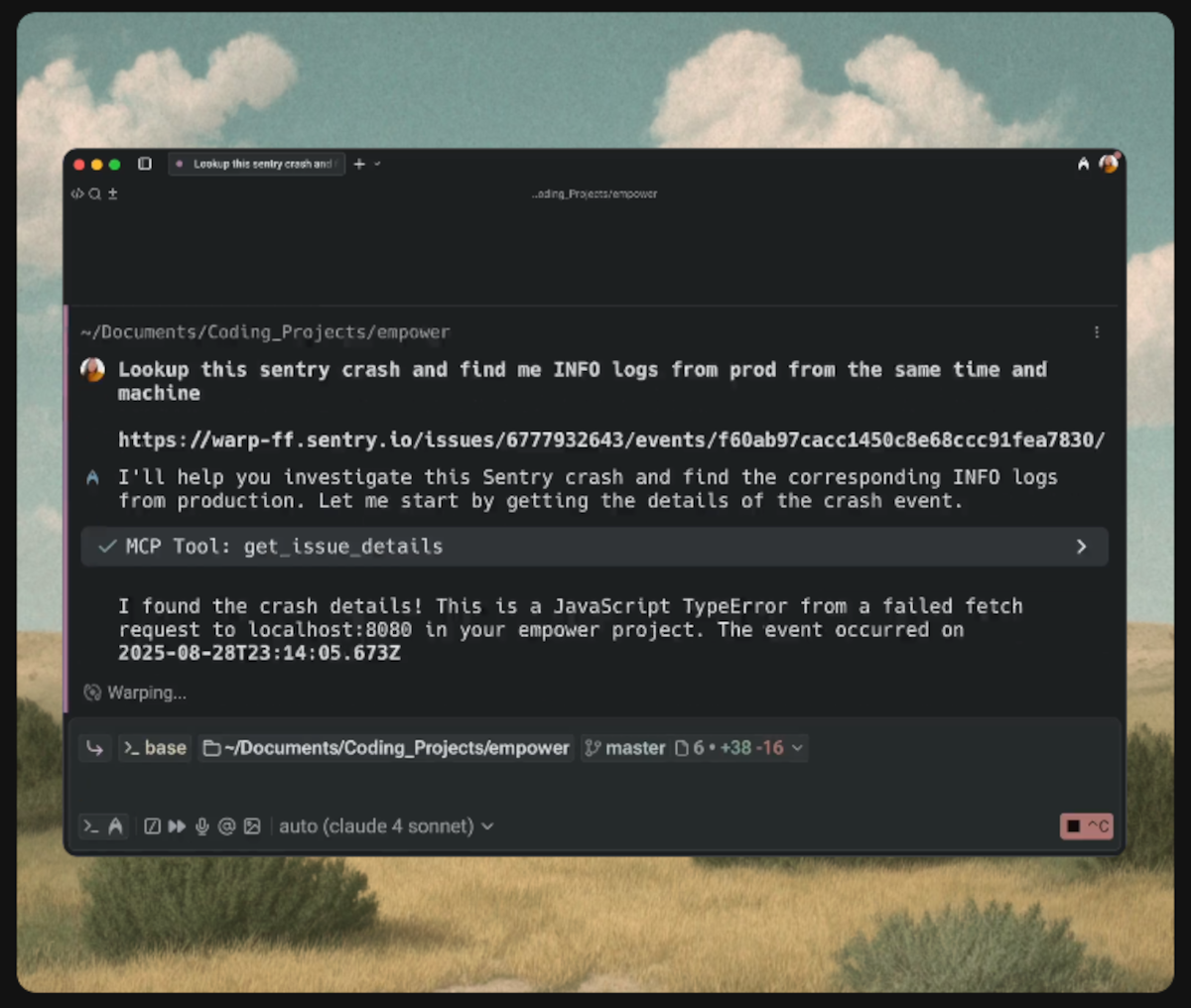The width and height of the screenshot is (1191, 1008).
Task: Open the Warp AI icon in title bar
Action: click(1083, 164)
